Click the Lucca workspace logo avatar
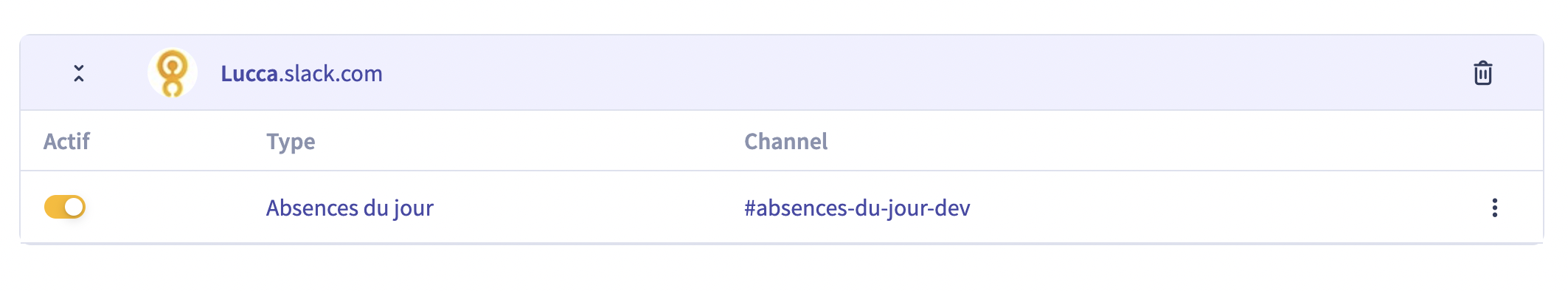The width and height of the screenshot is (1568, 291). click(173, 73)
